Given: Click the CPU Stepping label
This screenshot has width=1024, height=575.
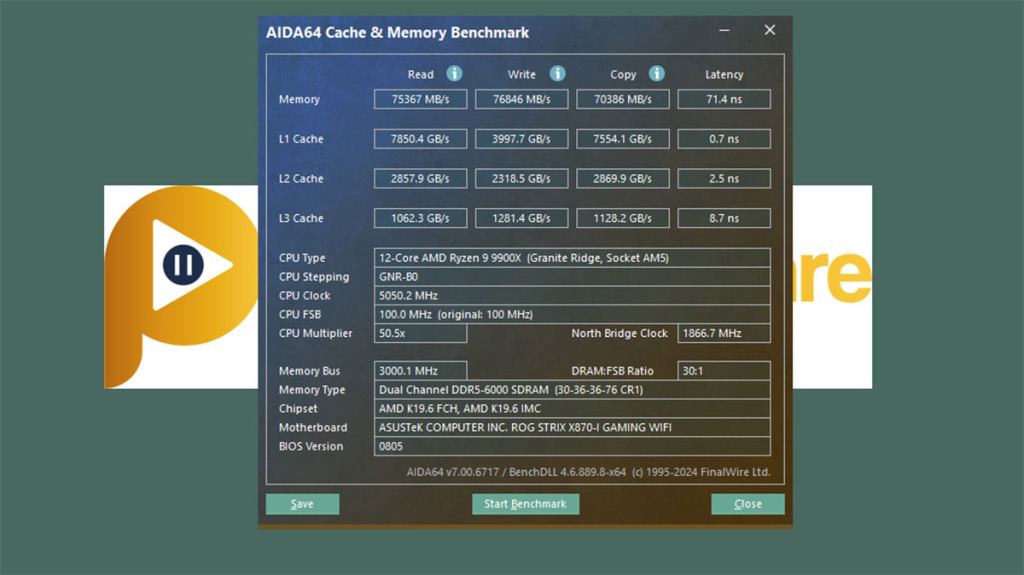Looking at the screenshot, I should pos(314,277).
